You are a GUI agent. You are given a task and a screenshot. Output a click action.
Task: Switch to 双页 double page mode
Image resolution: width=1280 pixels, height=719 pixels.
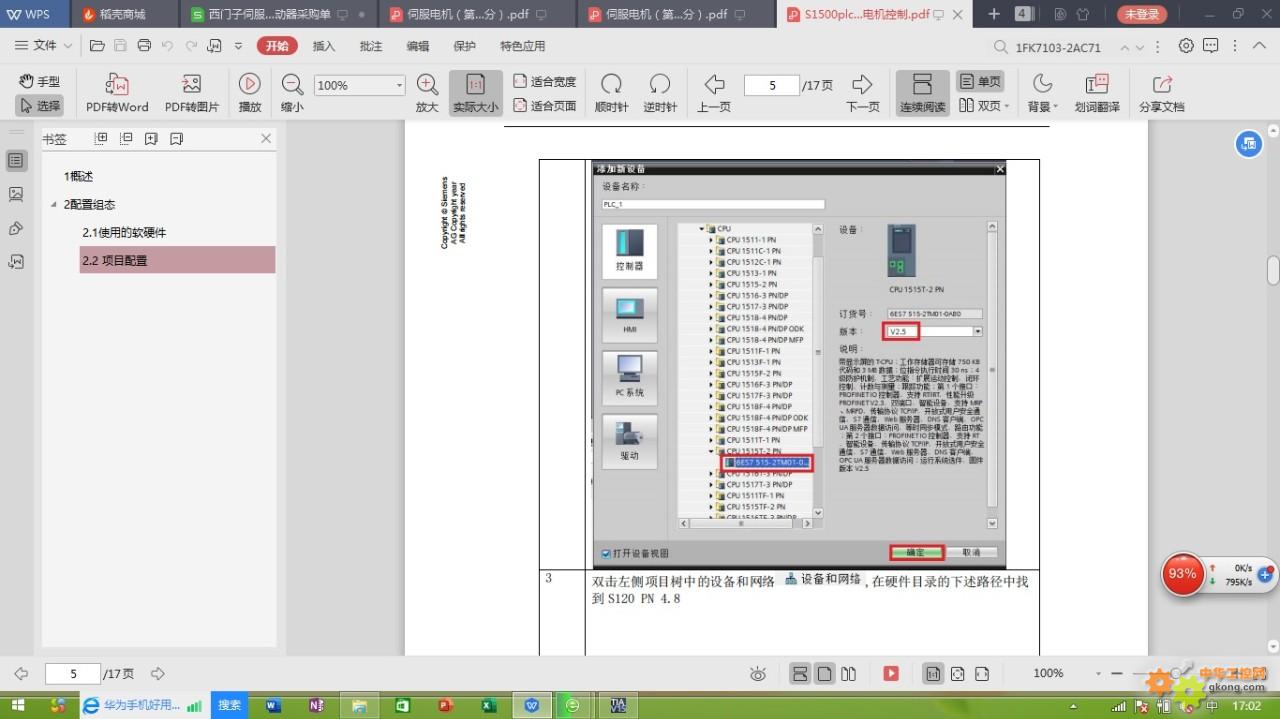pos(984,106)
